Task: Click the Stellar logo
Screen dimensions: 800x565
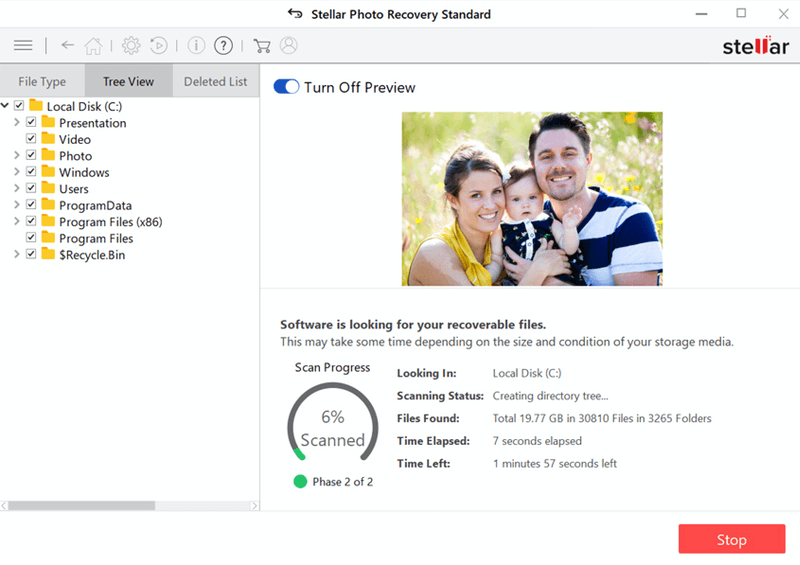Action: (756, 46)
